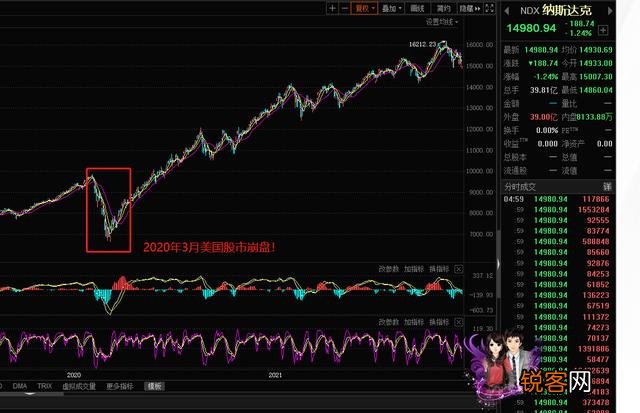The width and height of the screenshot is (640, 413).
Task: Select the 虚拟成交量 indicator tab
Action: 79,386
